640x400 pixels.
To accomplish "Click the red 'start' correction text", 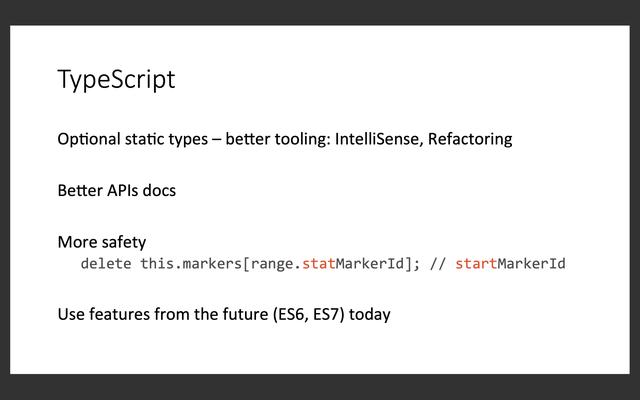I will 475,264.
